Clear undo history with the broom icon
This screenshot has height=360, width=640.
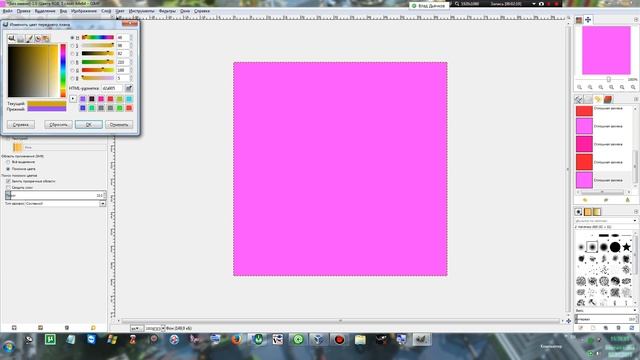point(627,200)
